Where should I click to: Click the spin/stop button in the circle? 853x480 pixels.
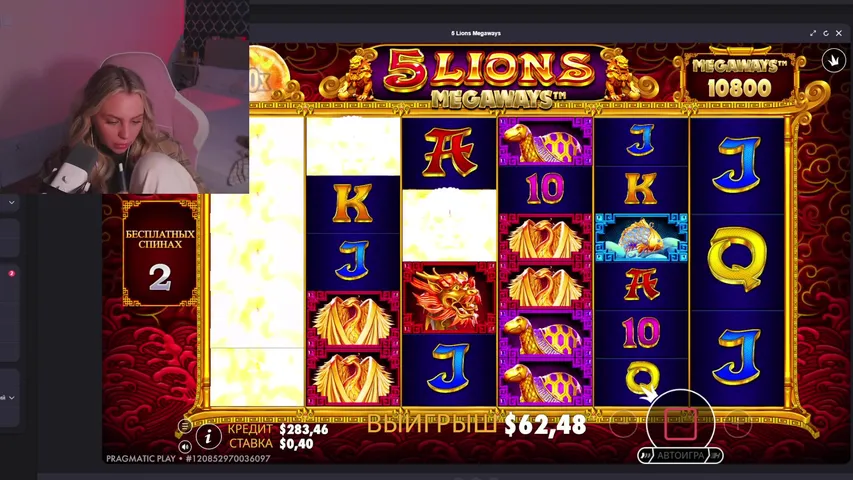[x=680, y=423]
